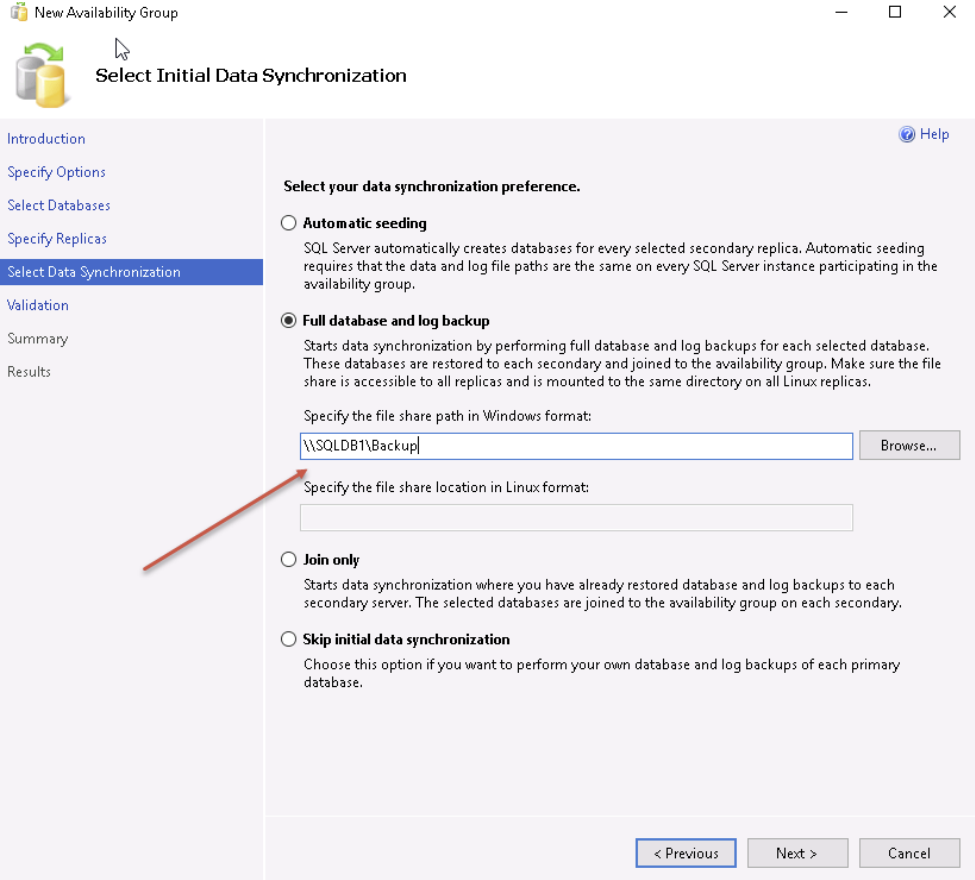Click the Browse... button

click(x=909, y=445)
